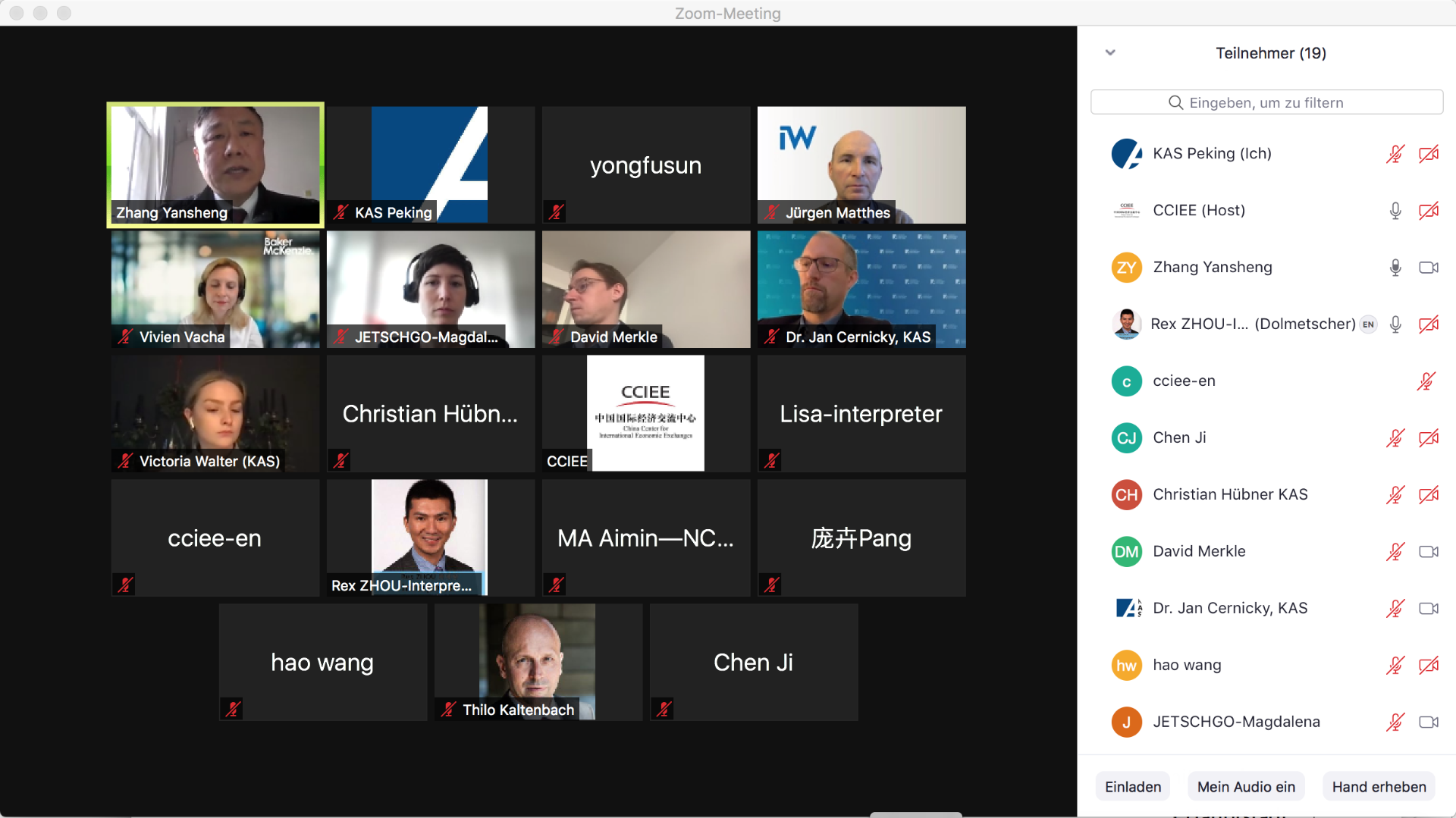Click the search magnifier icon in filter field

click(x=1175, y=102)
